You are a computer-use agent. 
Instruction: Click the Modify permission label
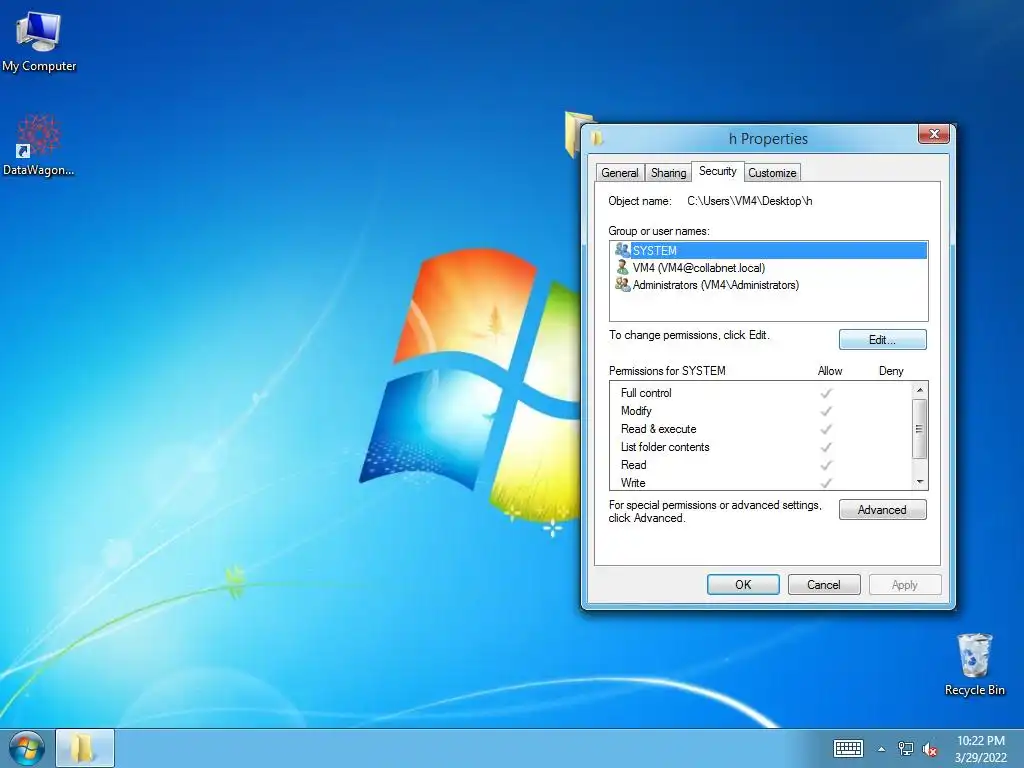tap(636, 411)
